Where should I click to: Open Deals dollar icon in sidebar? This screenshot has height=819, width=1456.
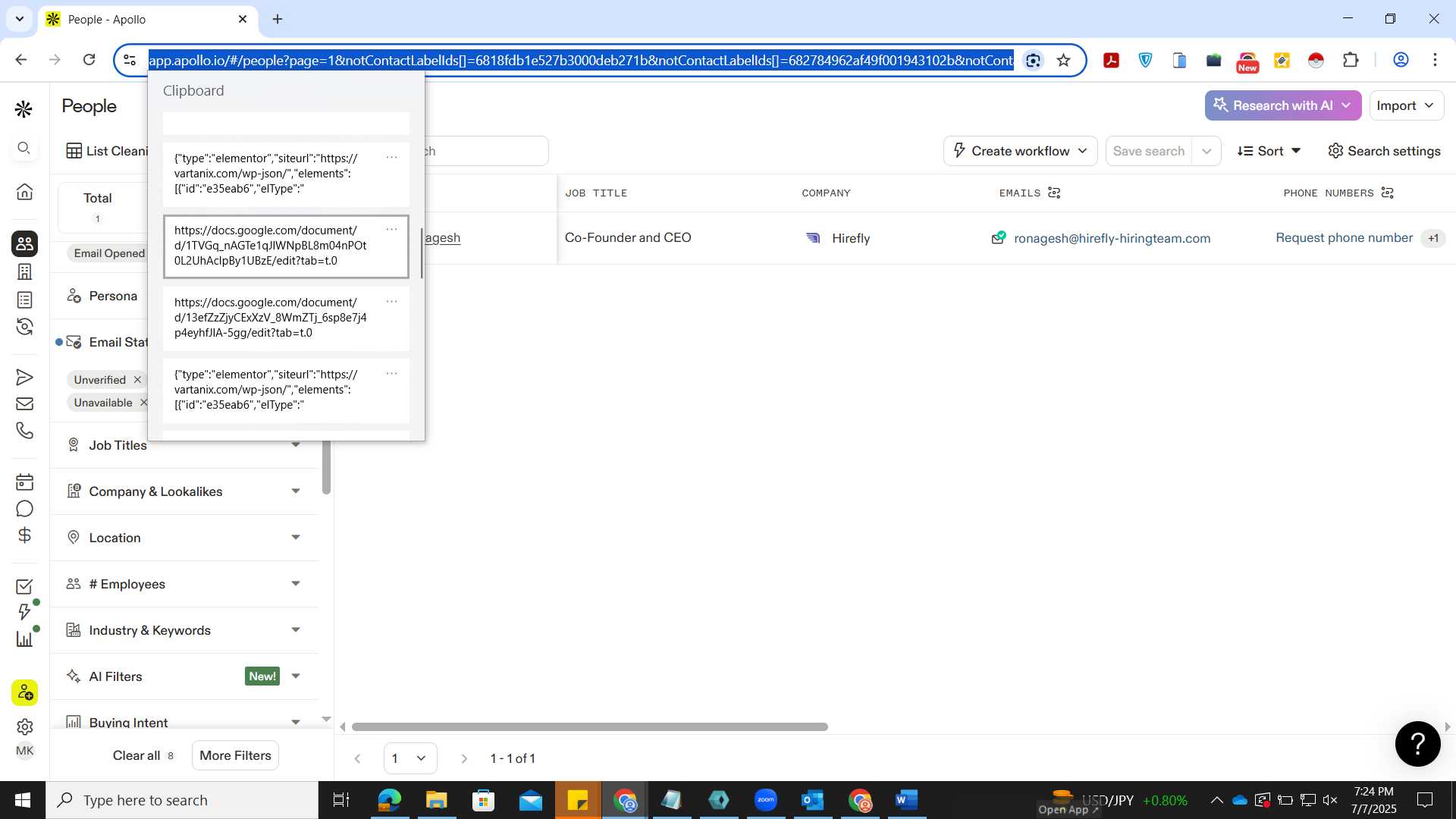[24, 535]
